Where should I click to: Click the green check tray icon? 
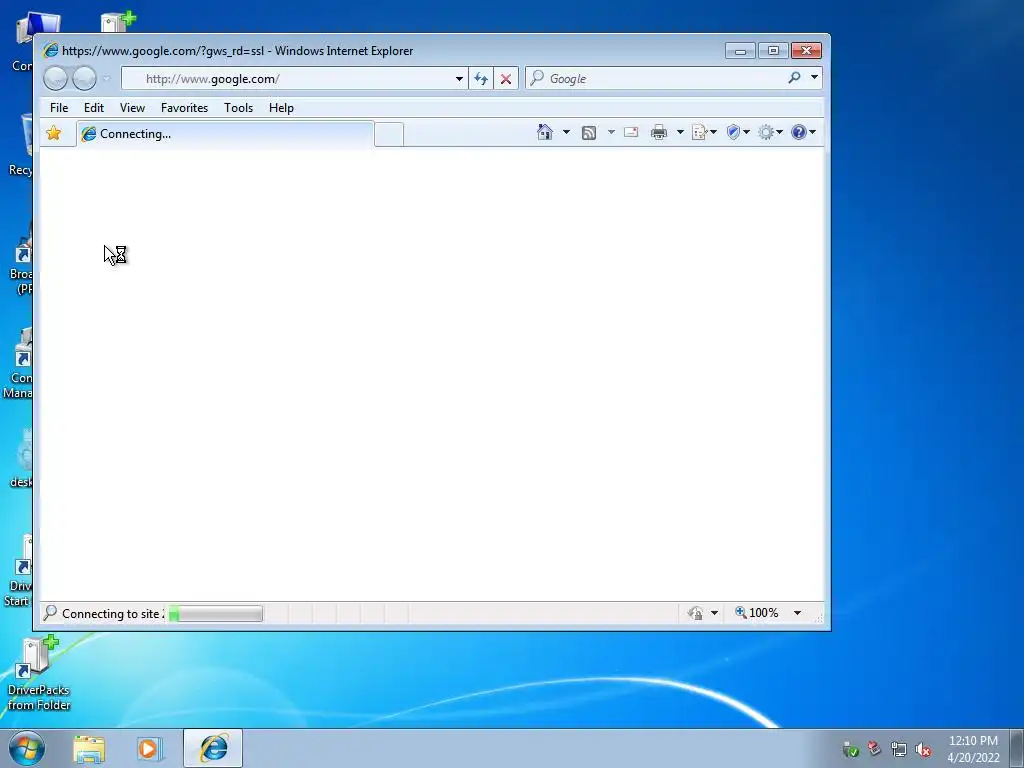click(x=850, y=749)
